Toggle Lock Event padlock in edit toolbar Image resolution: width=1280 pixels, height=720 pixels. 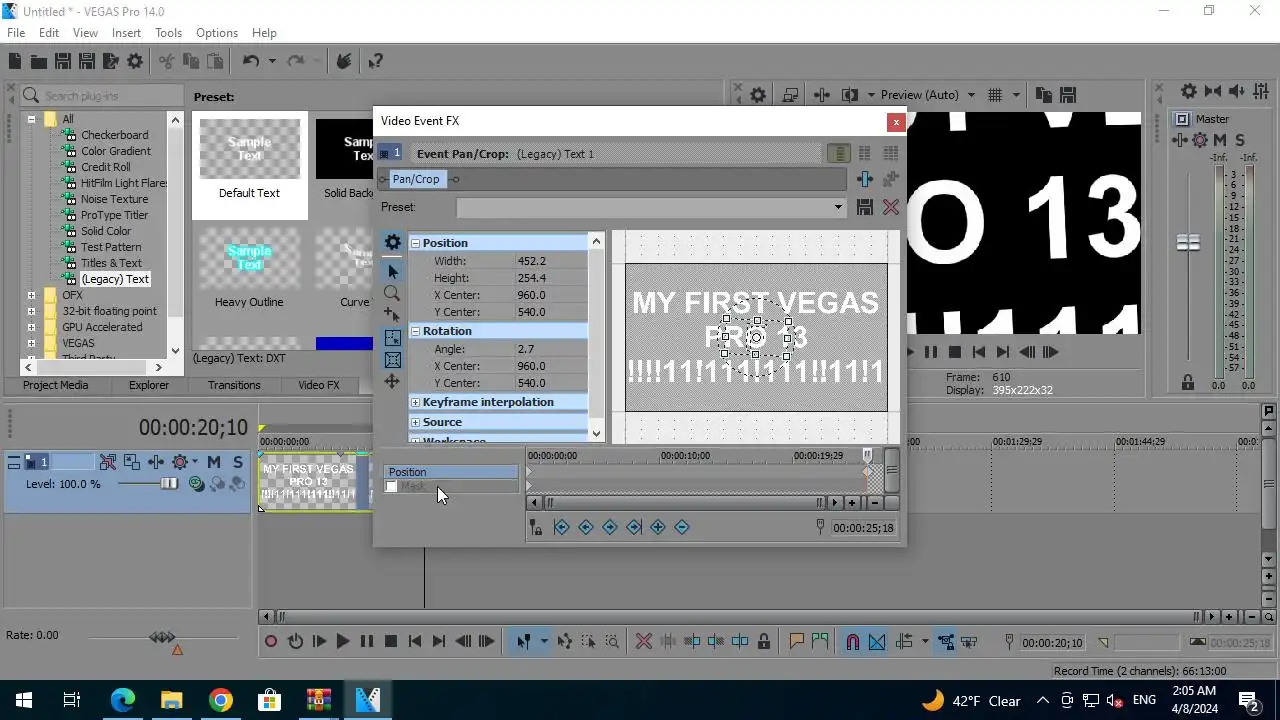[x=764, y=642]
